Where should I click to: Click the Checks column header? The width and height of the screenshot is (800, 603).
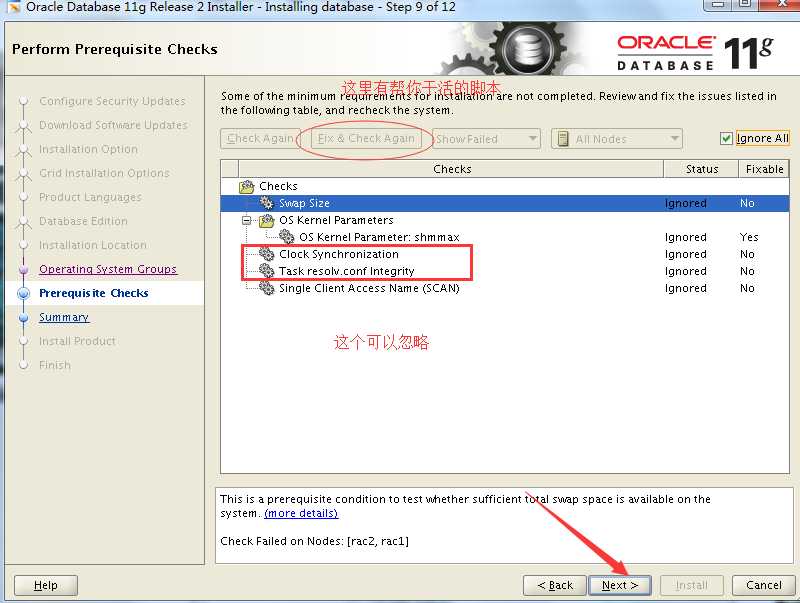tap(452, 169)
